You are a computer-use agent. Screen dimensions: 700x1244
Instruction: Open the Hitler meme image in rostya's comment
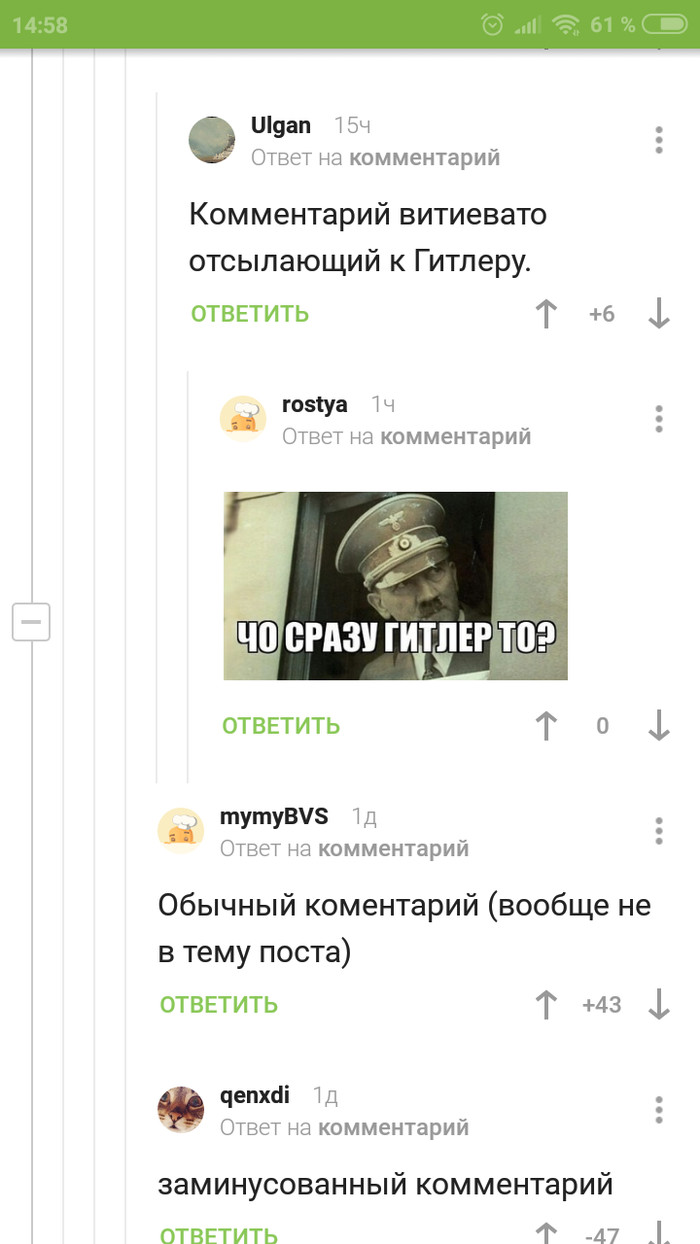click(x=395, y=586)
